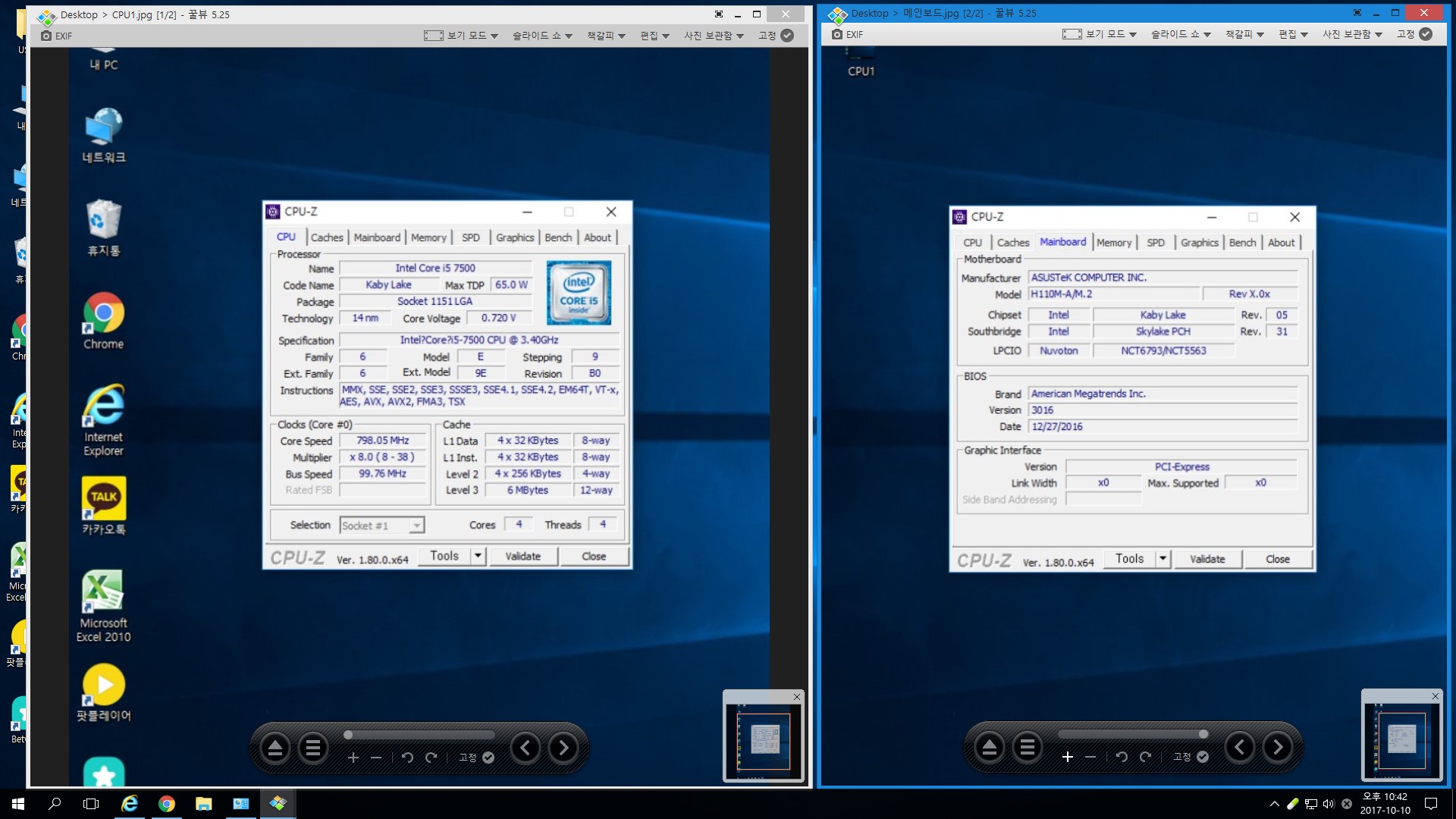This screenshot has width=1456, height=819.
Task: Show hidden system tray icons chevron
Action: coord(1275,804)
